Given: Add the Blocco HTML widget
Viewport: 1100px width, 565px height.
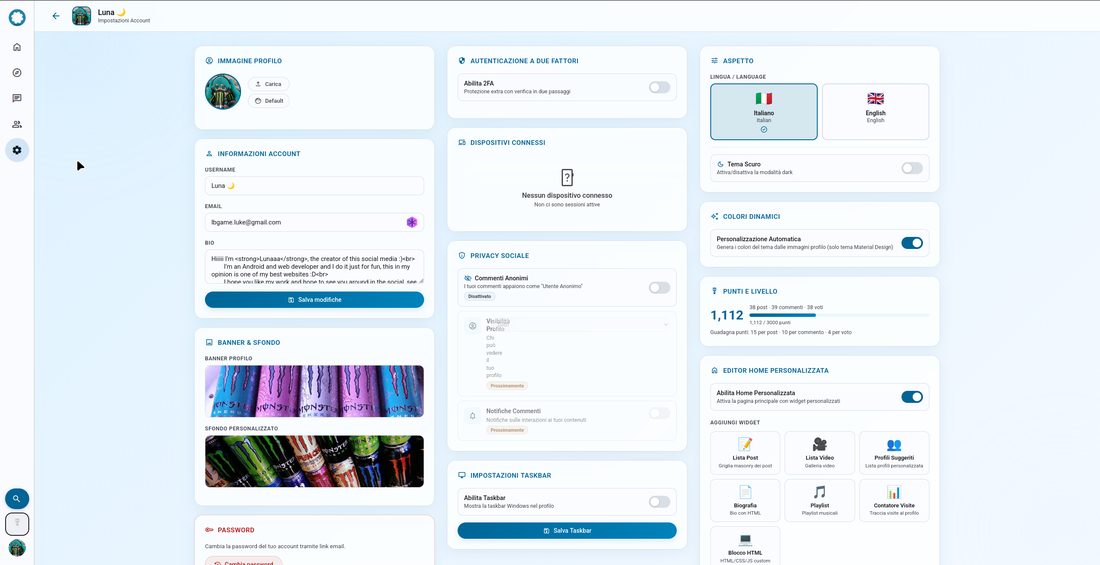Looking at the screenshot, I should tap(745, 546).
